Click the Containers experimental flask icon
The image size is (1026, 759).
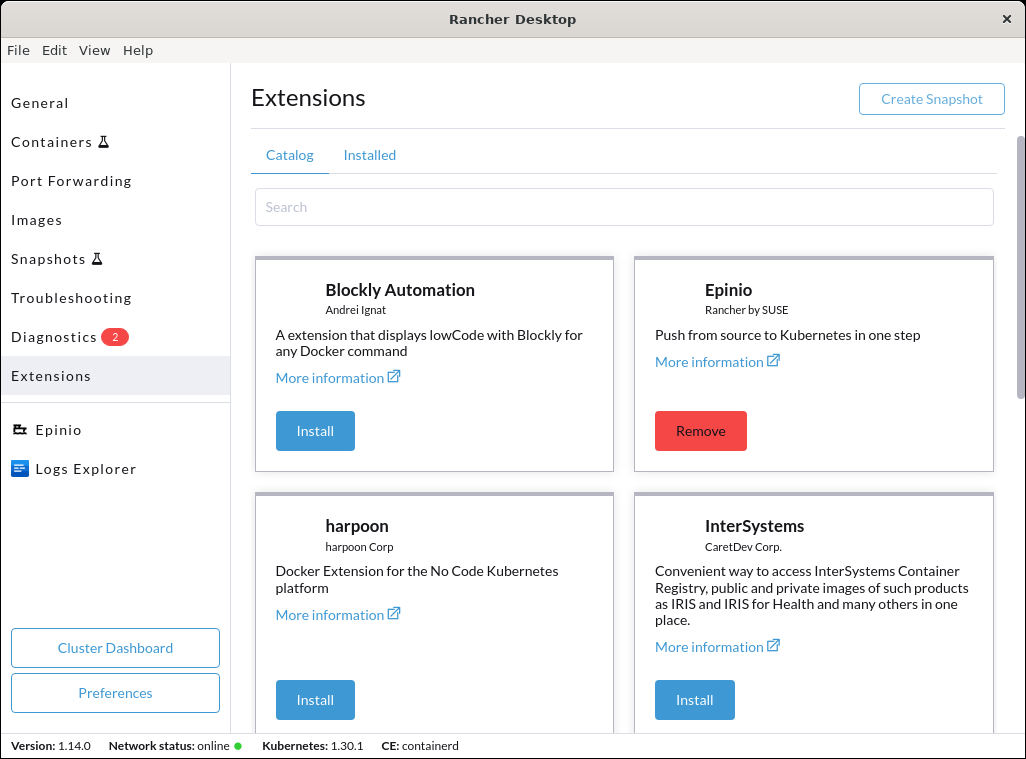[x=103, y=142]
